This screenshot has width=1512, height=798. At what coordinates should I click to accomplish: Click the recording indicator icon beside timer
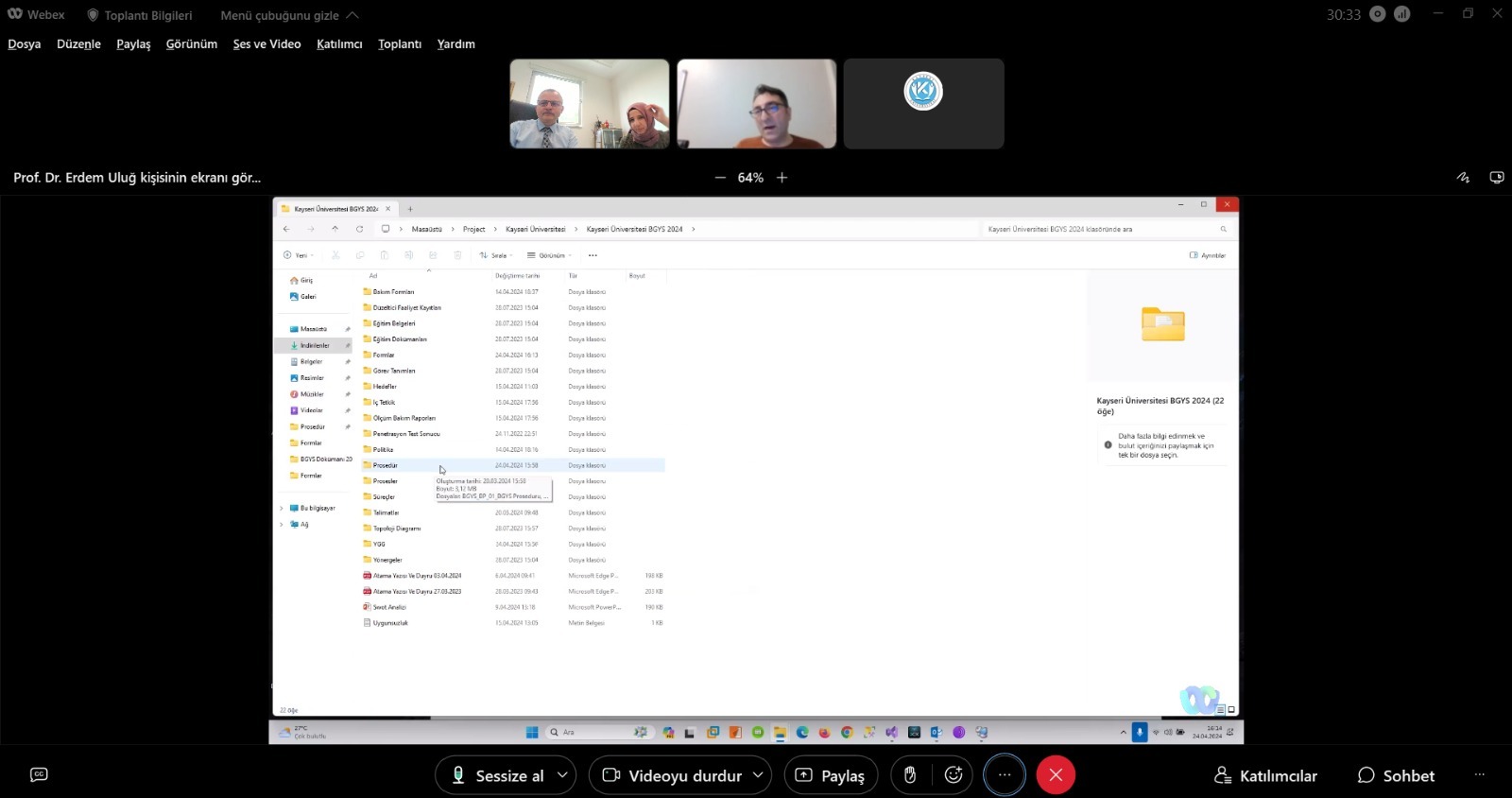click(x=1378, y=14)
